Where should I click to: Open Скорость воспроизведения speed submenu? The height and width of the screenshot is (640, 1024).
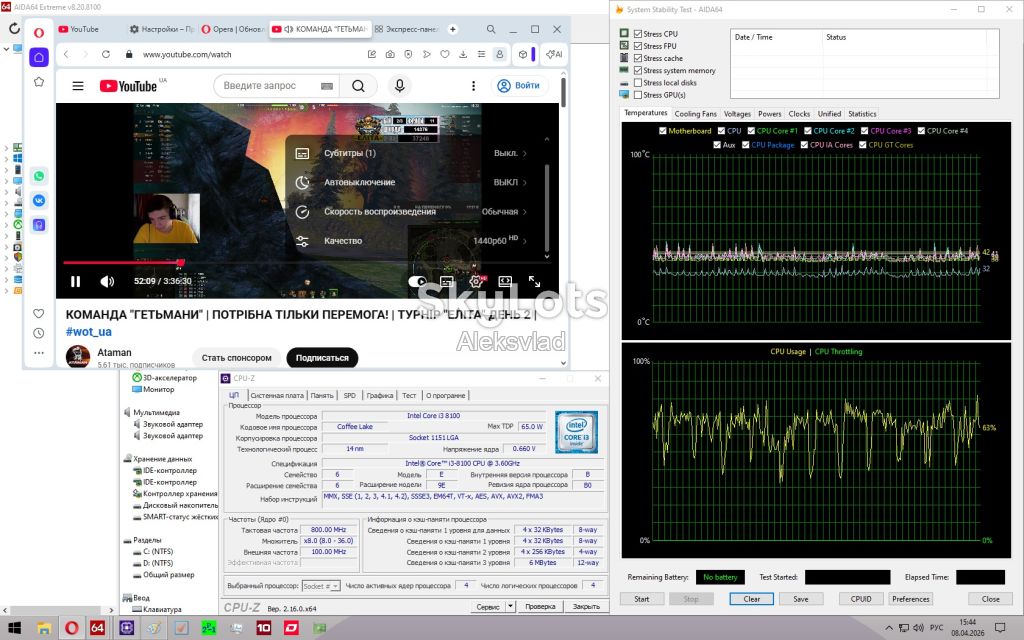click(411, 212)
